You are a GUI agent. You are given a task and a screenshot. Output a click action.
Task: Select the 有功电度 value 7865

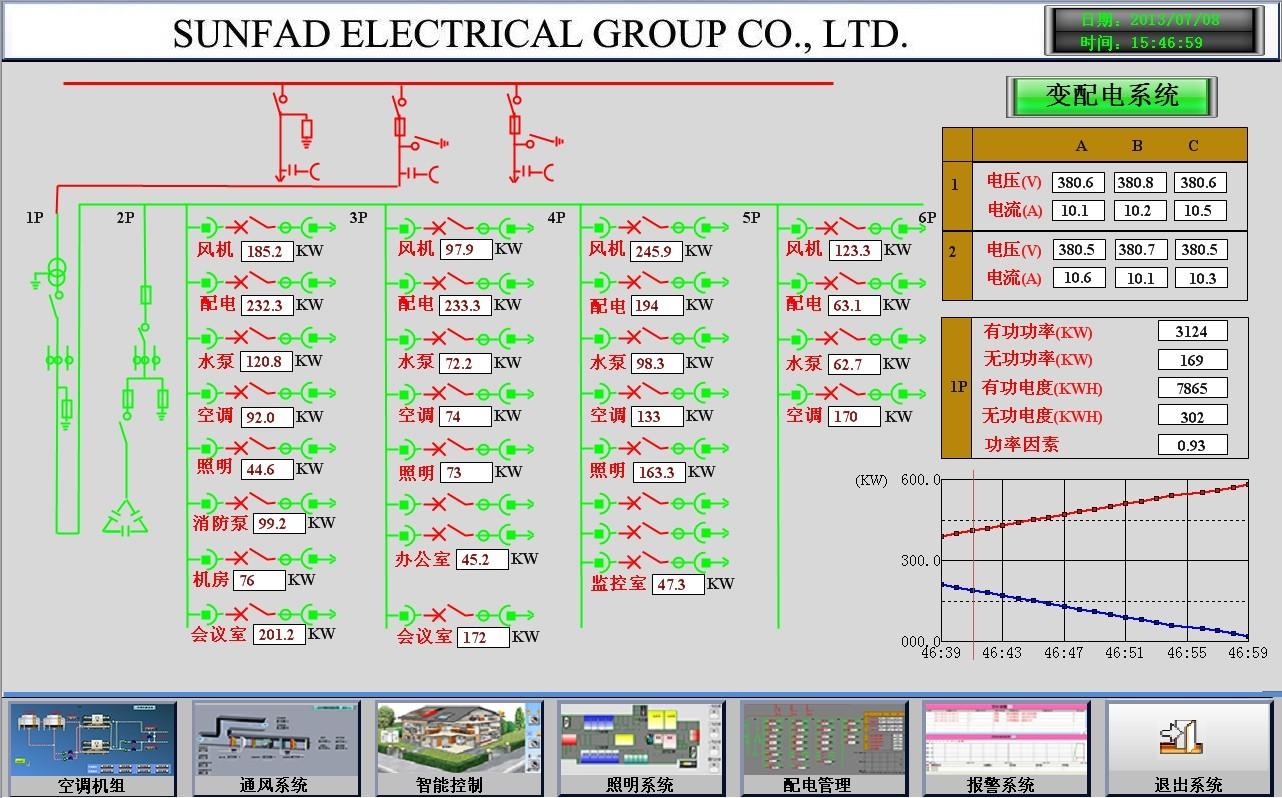[x=1192, y=388]
